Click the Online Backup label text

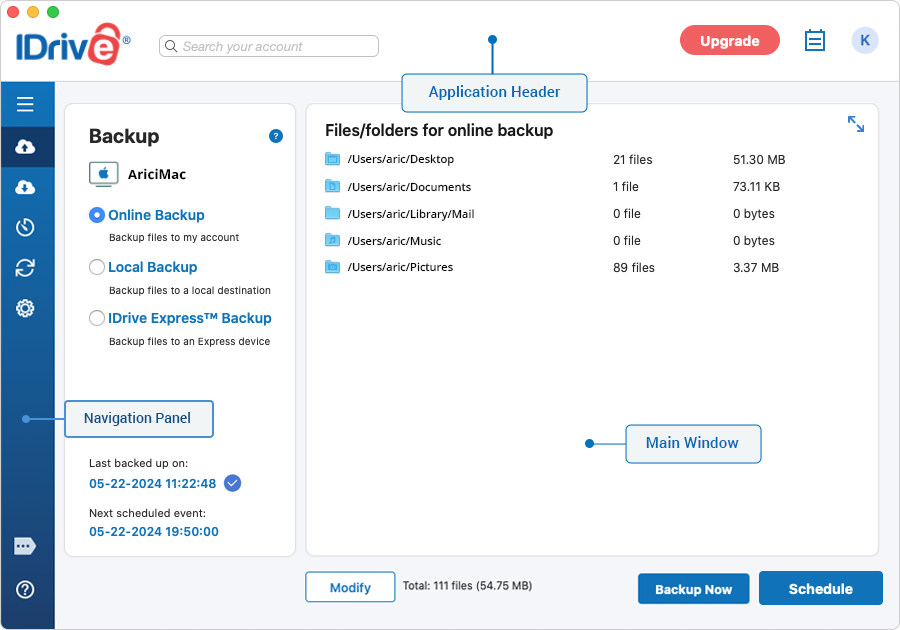point(156,215)
